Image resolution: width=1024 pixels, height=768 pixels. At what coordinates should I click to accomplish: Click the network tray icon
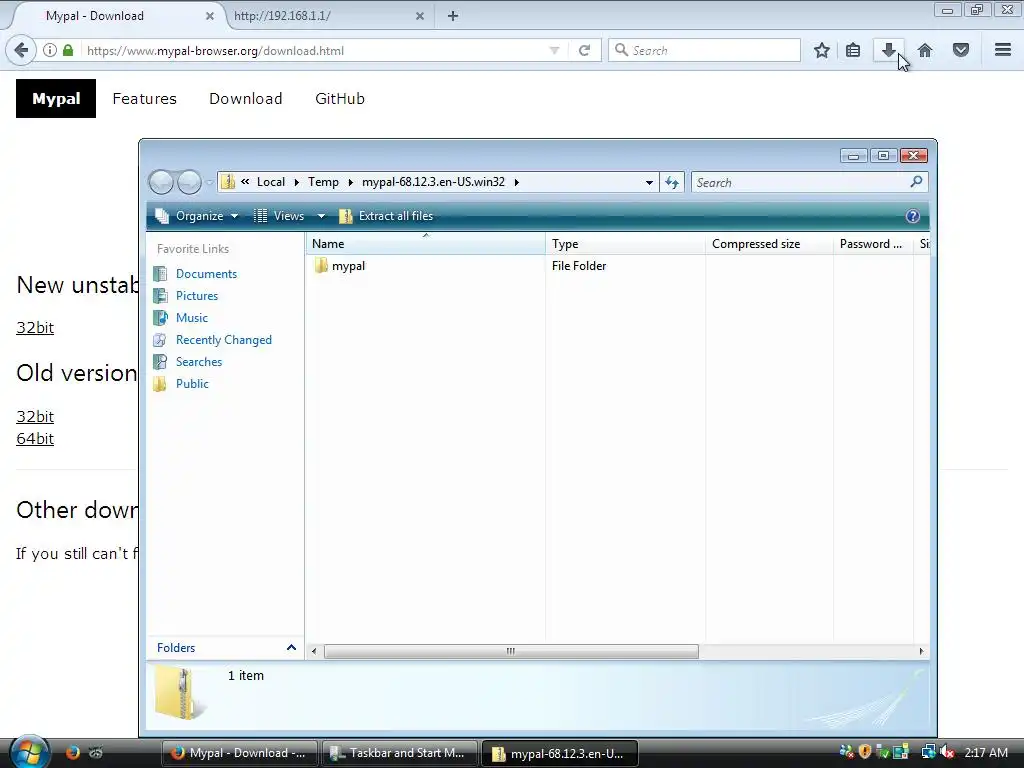click(928, 752)
